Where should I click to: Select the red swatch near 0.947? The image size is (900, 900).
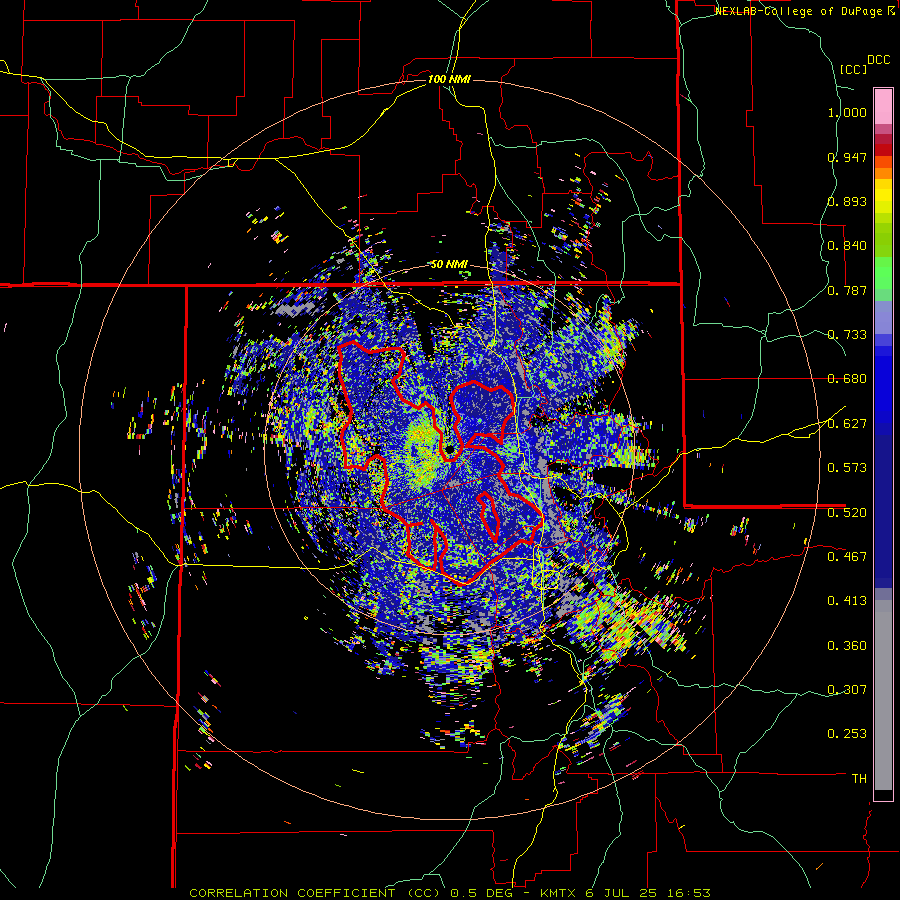[x=883, y=149]
